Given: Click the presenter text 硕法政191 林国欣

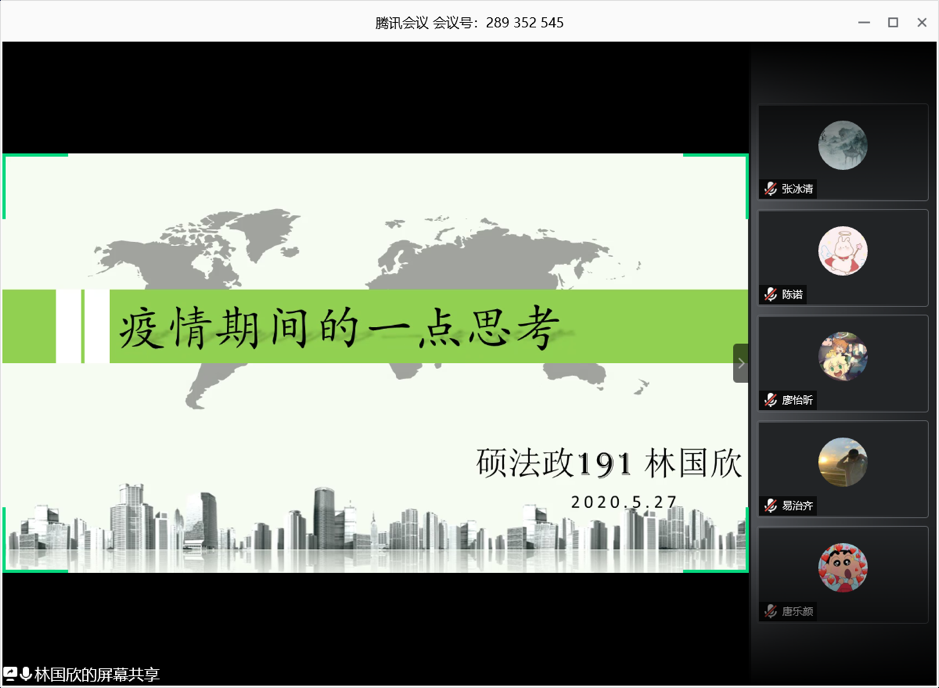Looking at the screenshot, I should (x=608, y=464).
